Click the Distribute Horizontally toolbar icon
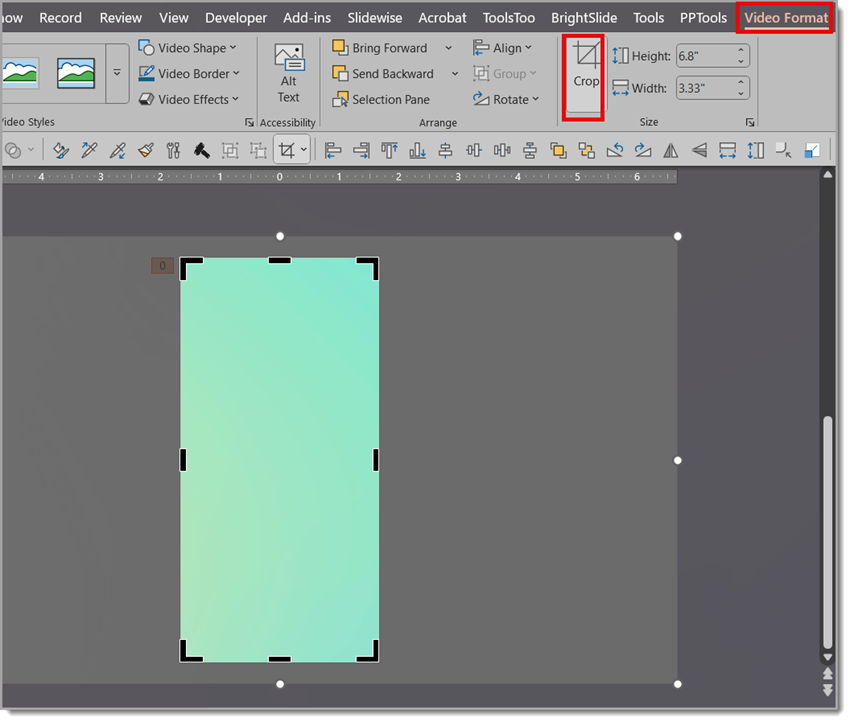The image size is (850, 722). (501, 150)
